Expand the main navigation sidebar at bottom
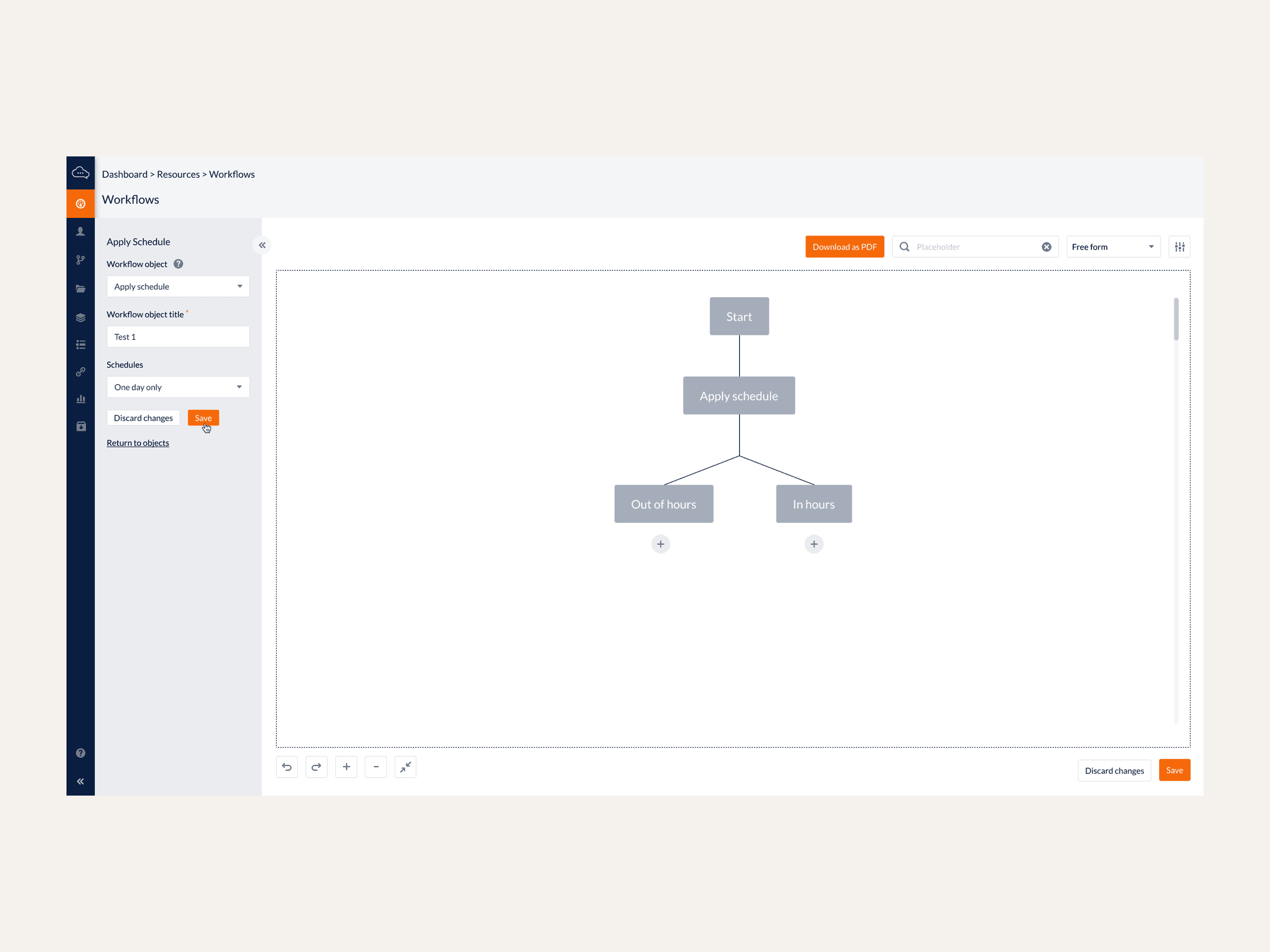Screen dimensions: 1270x952 (81, 781)
